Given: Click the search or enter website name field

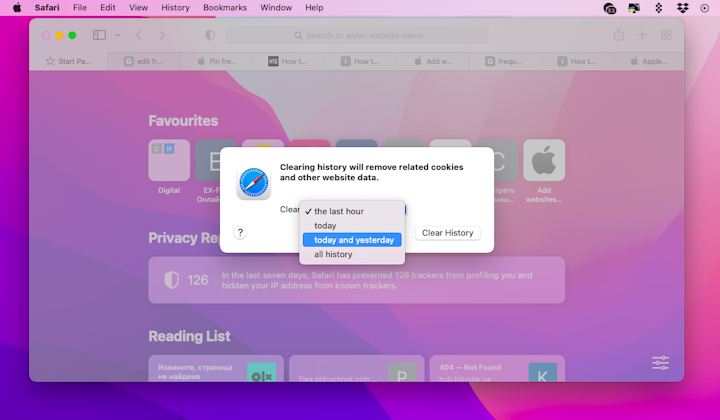Looking at the screenshot, I should click(357, 35).
